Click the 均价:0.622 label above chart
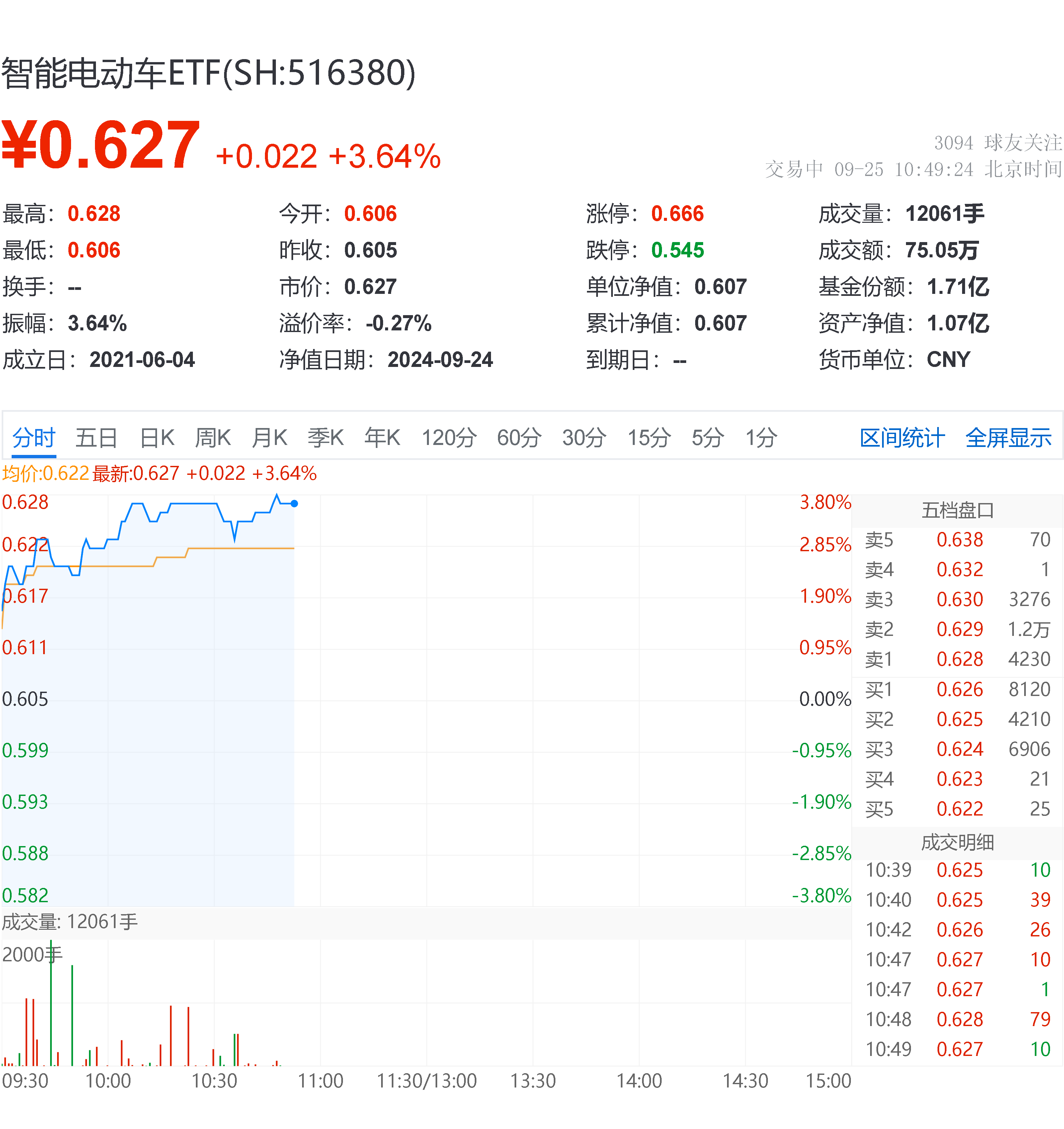 [x=45, y=473]
